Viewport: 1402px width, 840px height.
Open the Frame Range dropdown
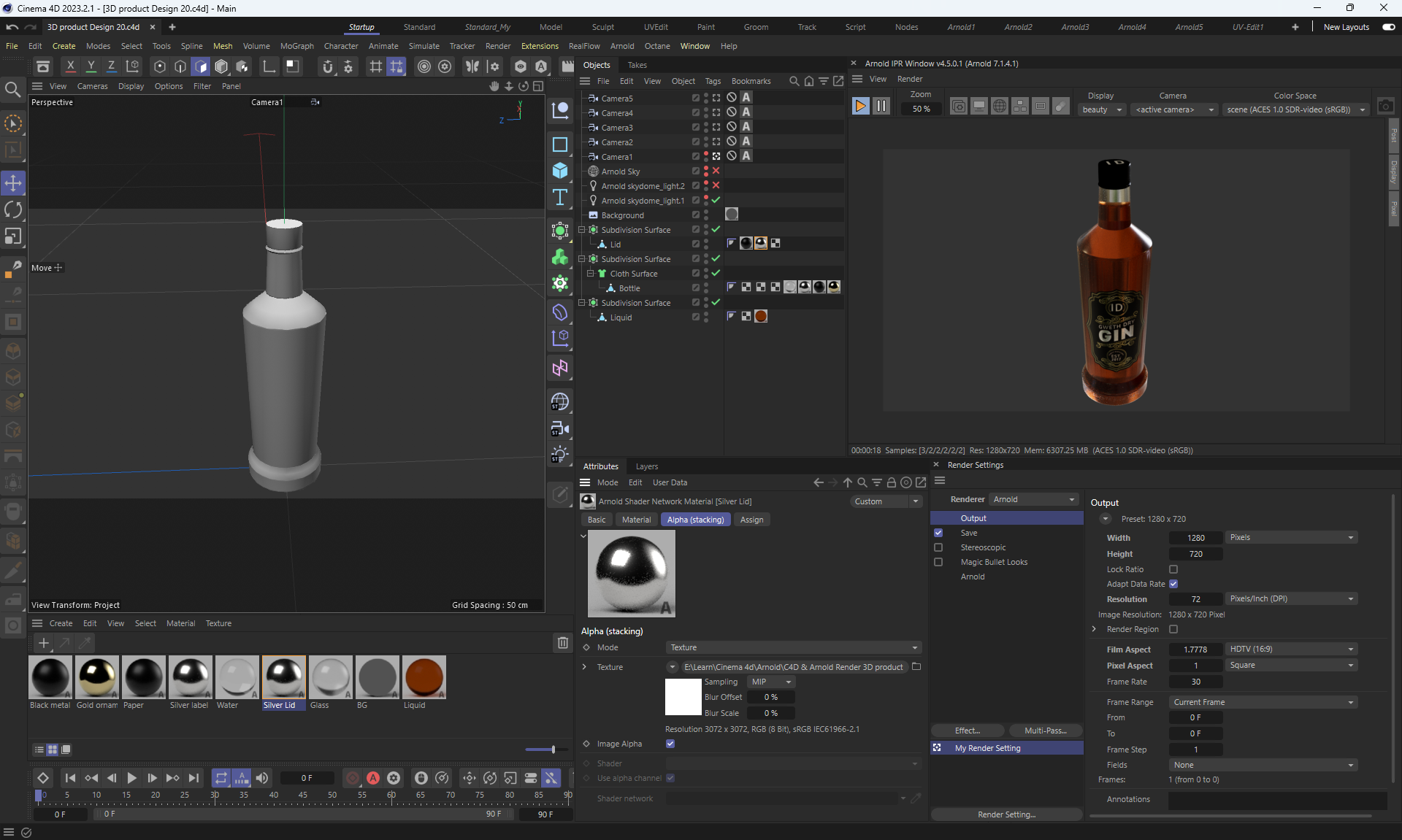(x=1263, y=702)
